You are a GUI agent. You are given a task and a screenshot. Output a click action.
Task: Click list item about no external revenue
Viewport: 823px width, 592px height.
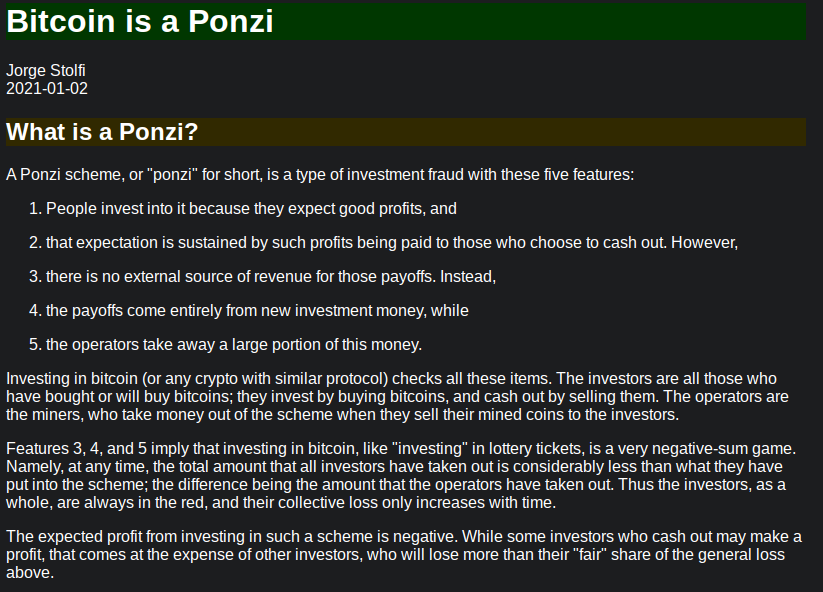[x=271, y=276]
